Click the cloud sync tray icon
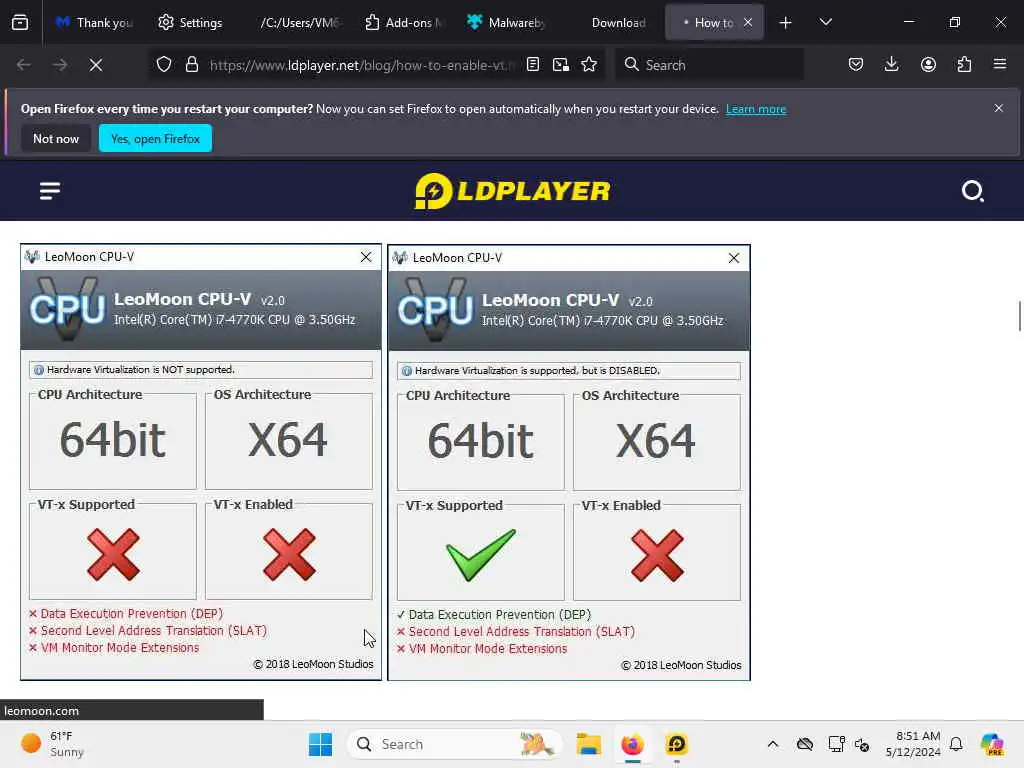The width and height of the screenshot is (1024, 768). pyautogui.click(x=805, y=744)
